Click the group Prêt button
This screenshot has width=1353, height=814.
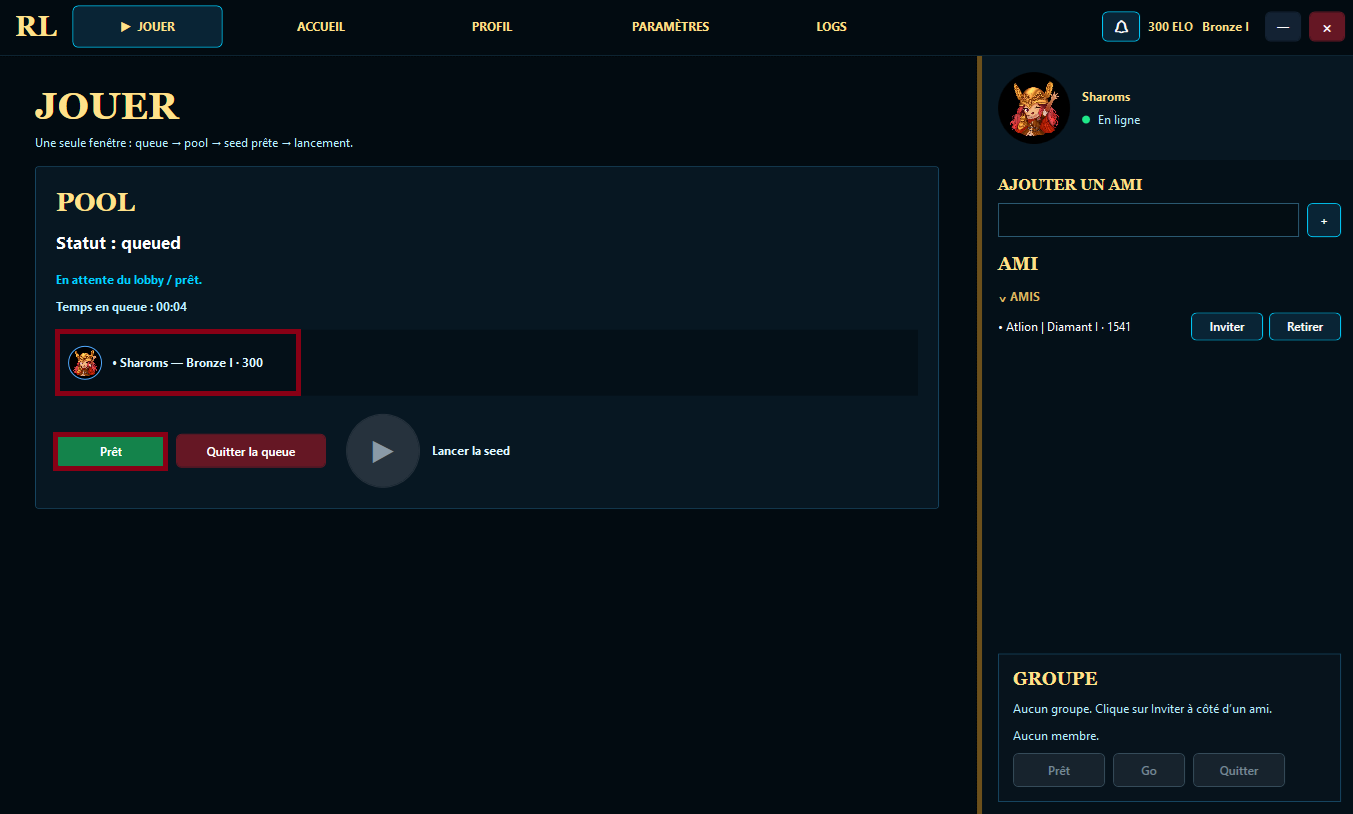click(1059, 770)
